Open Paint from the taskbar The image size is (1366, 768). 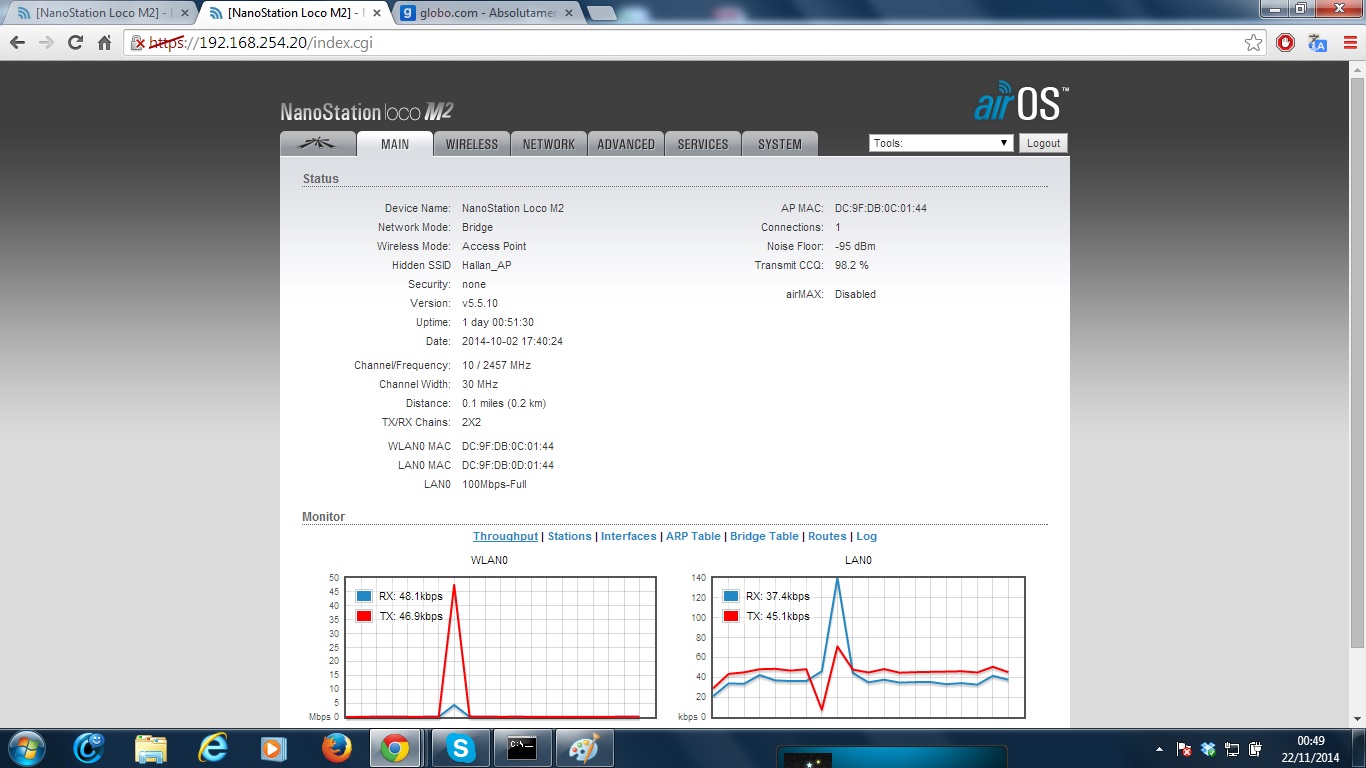[584, 748]
